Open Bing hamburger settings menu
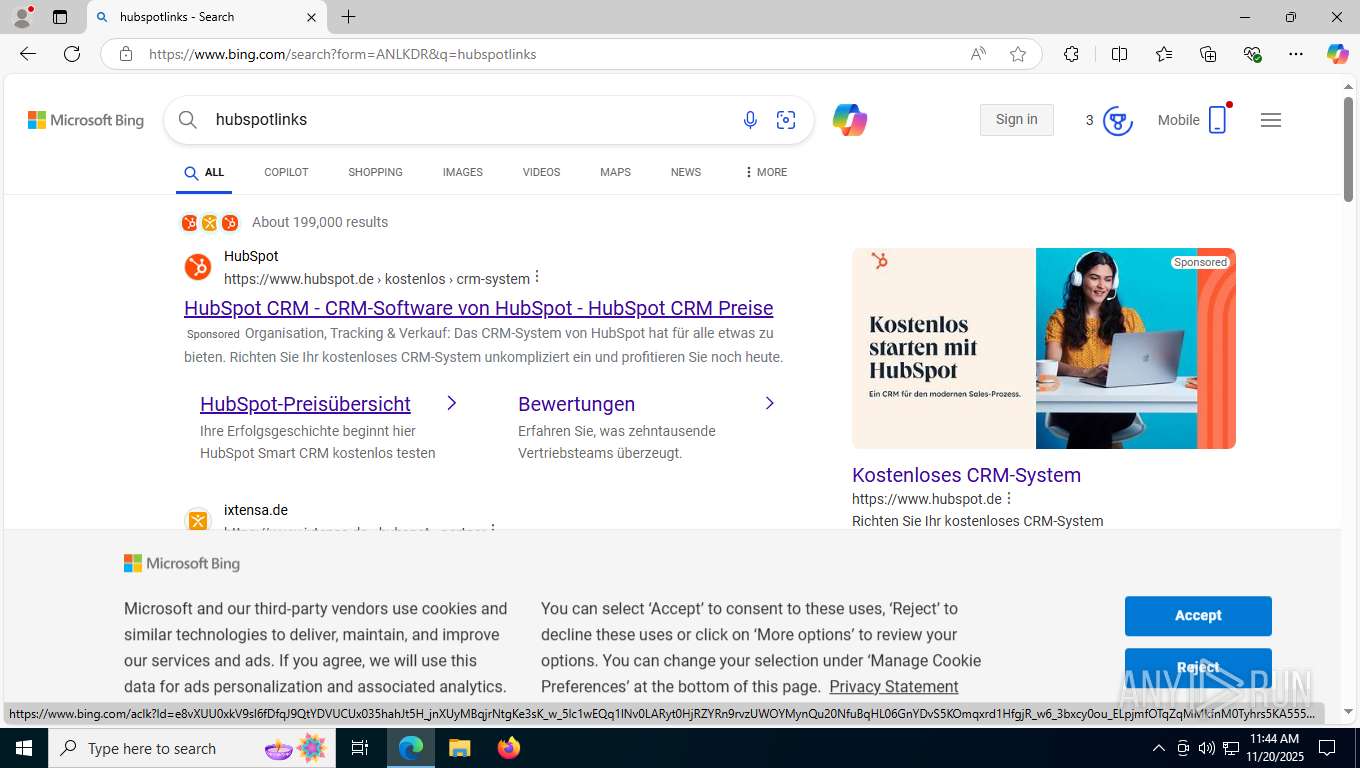 [1271, 120]
